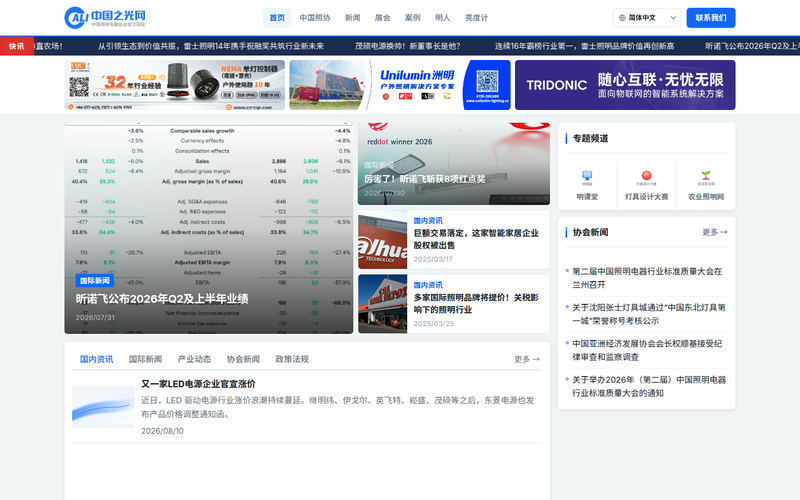
Task: Open ticker headline about 雷士照明14年携手祝融奖
Action: pyautogui.click(x=211, y=46)
